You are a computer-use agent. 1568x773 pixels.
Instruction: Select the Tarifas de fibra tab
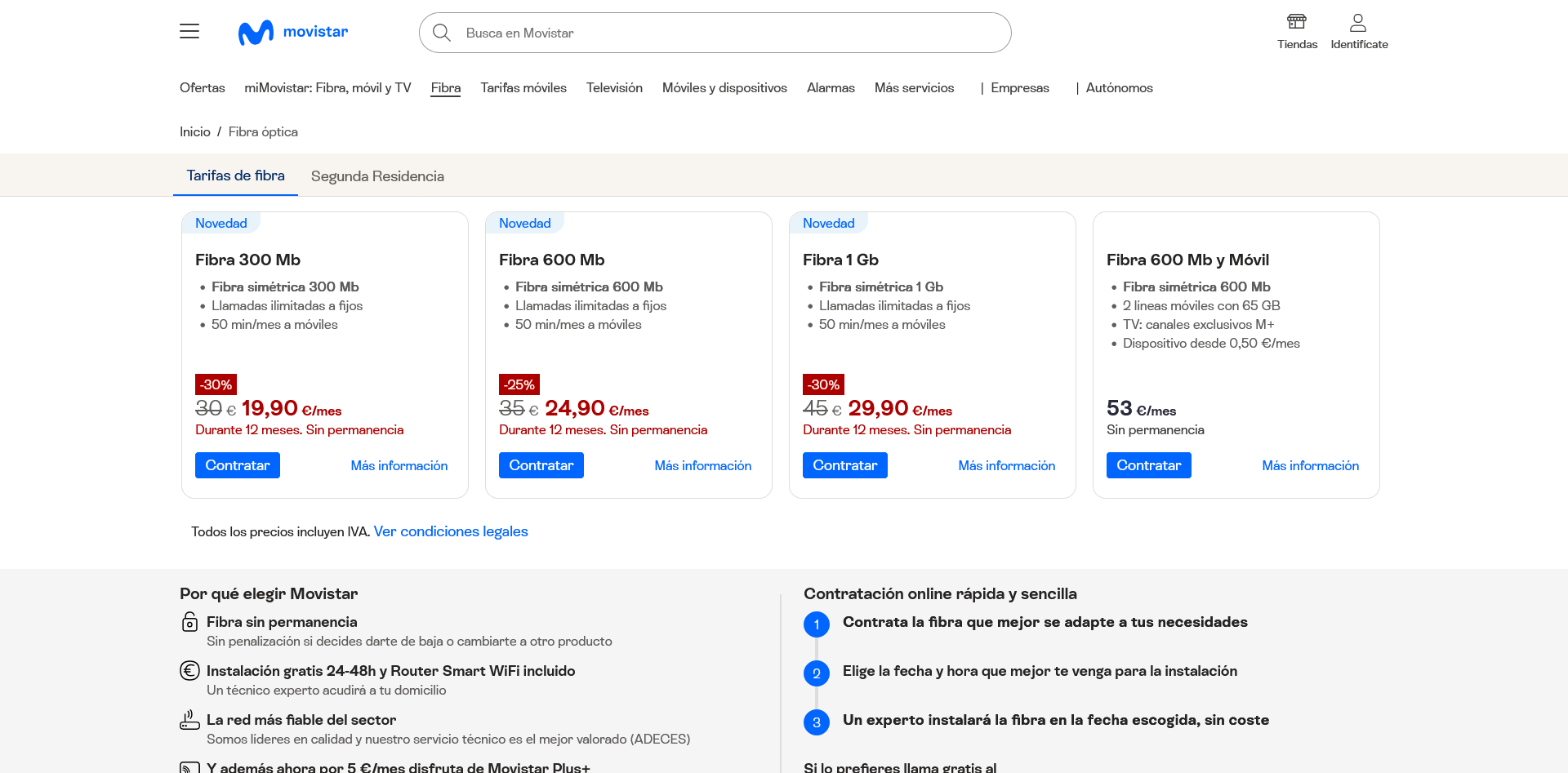[235, 175]
